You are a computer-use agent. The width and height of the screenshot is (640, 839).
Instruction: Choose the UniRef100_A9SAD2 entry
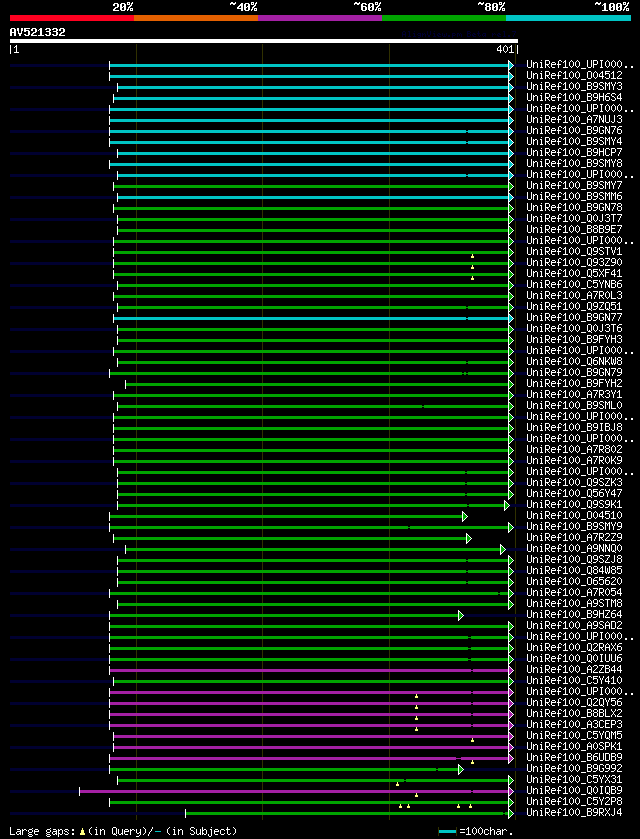pyautogui.click(x=574, y=624)
